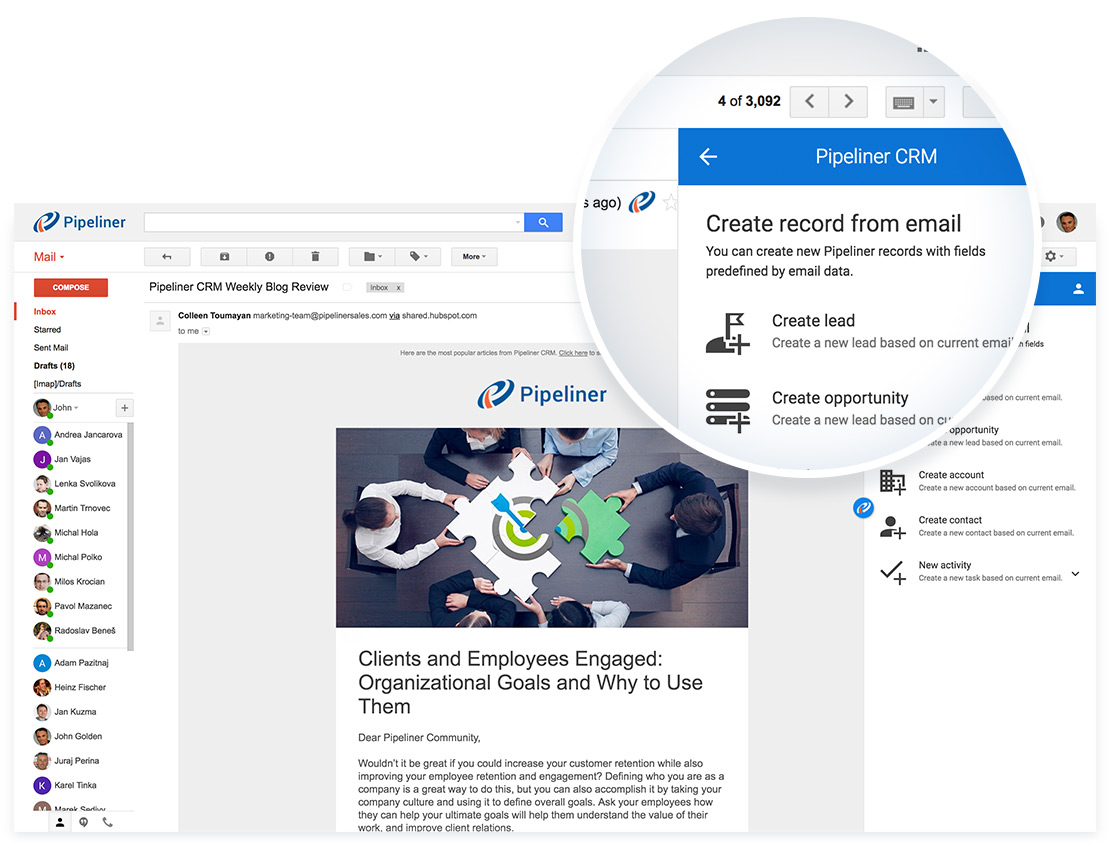
Task: Click the back arrow in the Pipeliner CRM panel
Action: point(709,157)
